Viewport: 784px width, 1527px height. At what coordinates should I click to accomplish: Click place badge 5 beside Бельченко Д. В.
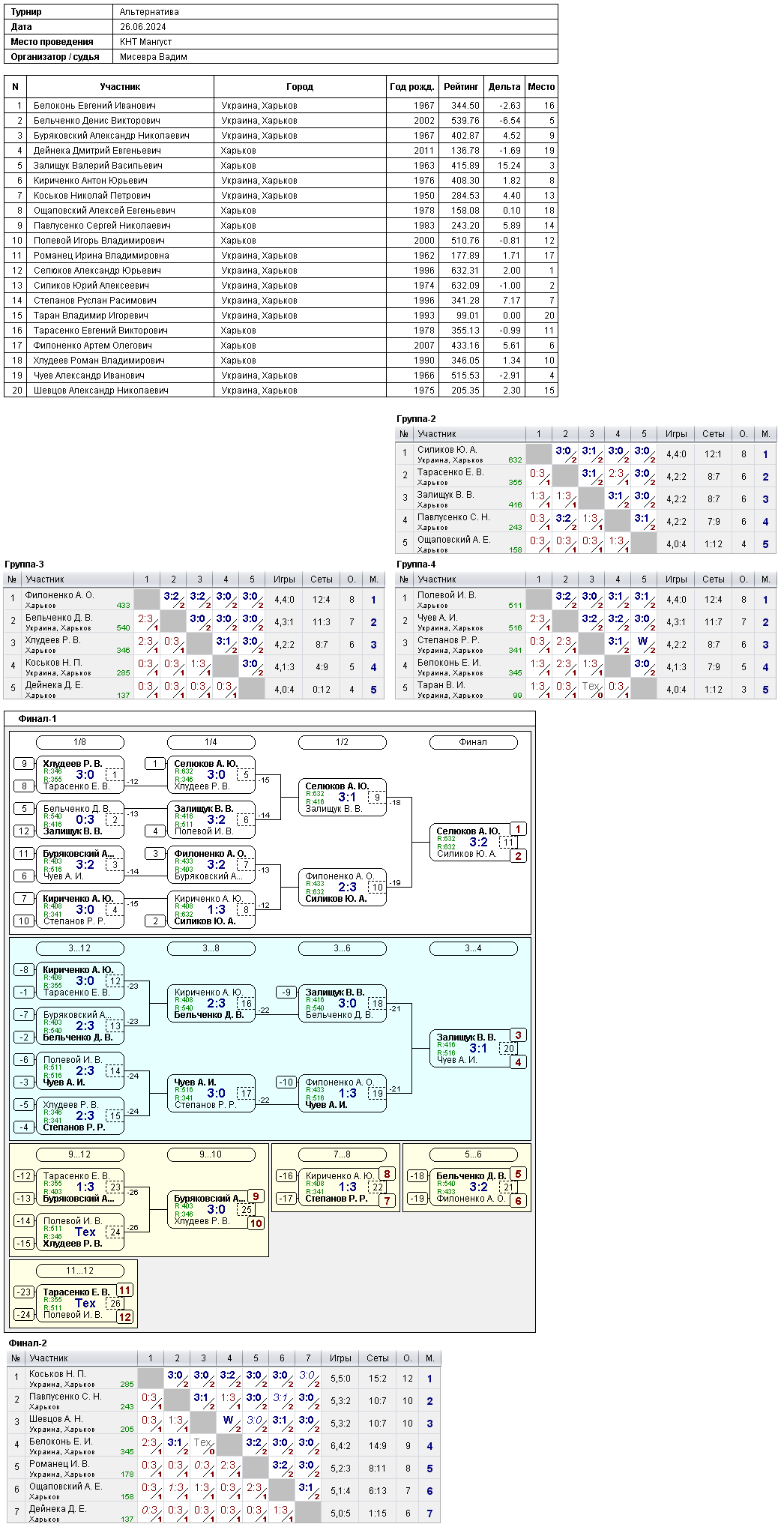click(x=518, y=1174)
